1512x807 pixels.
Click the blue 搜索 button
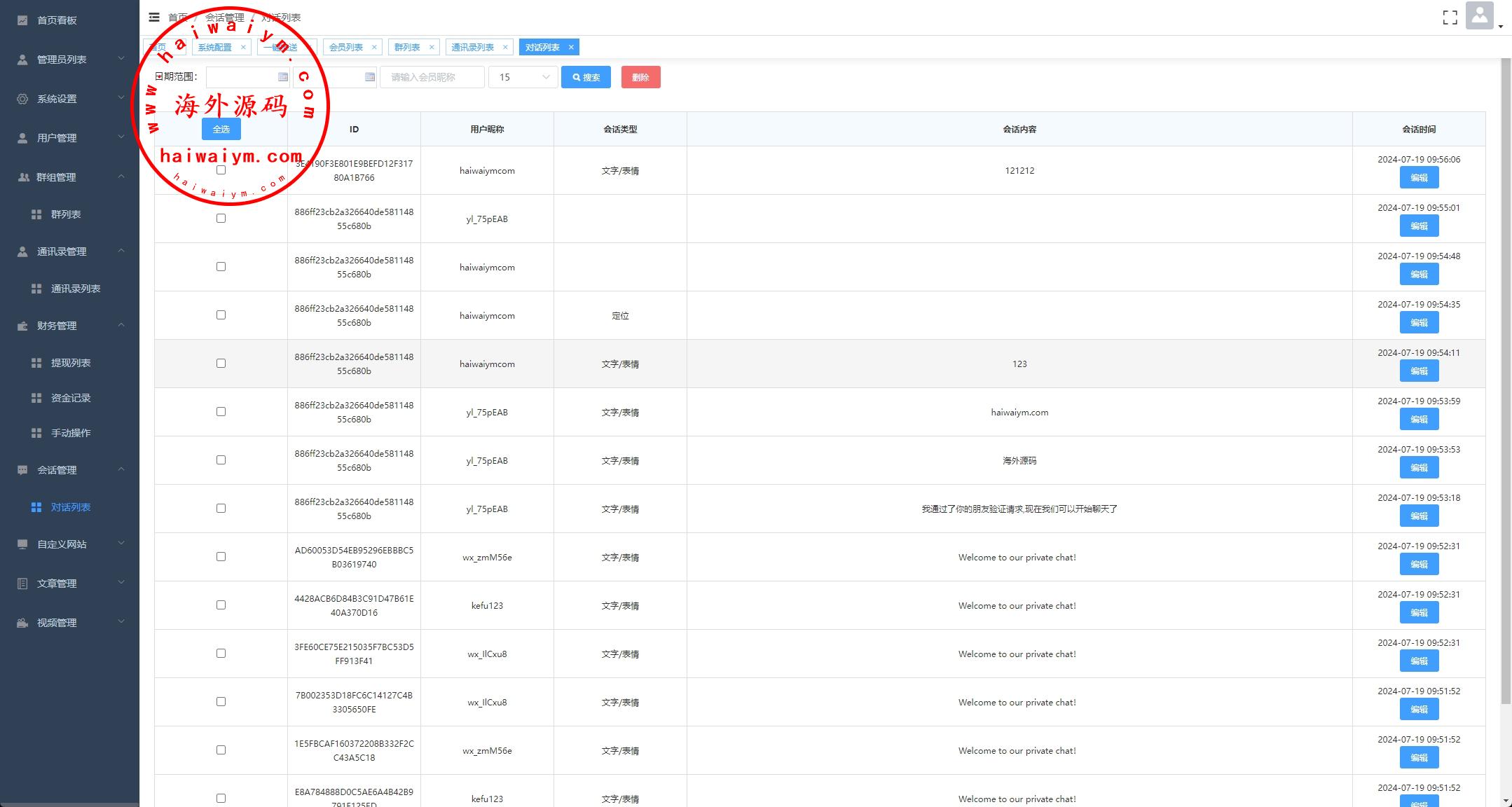[586, 77]
